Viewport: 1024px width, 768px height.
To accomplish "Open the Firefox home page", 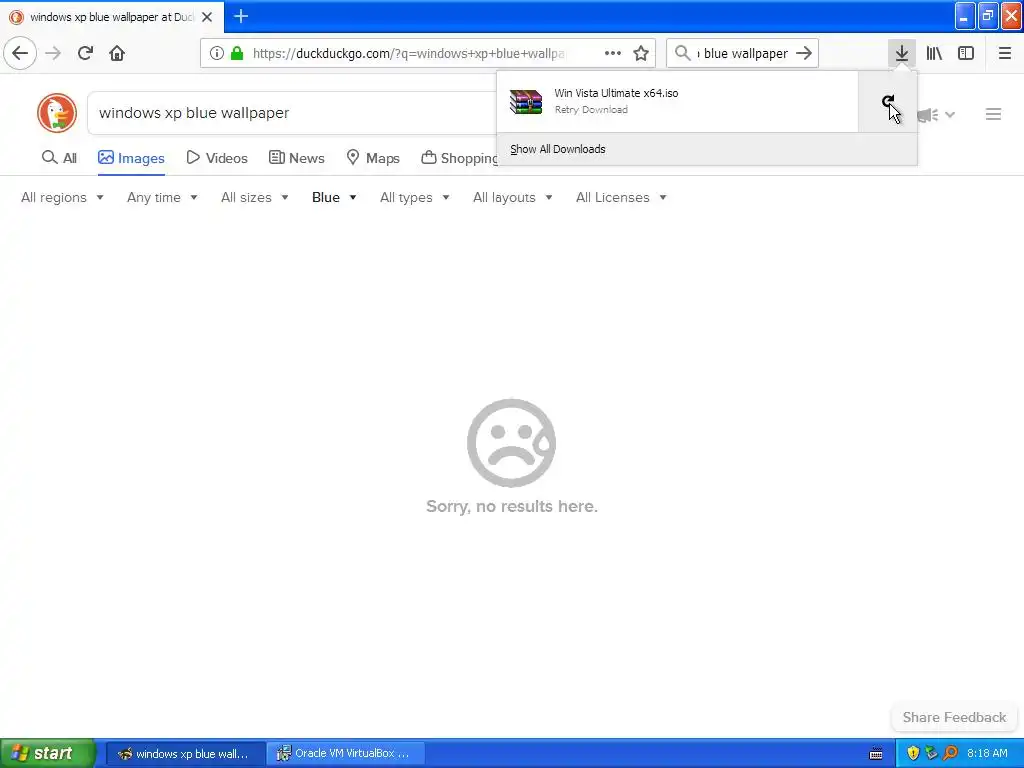I will pyautogui.click(x=117, y=53).
